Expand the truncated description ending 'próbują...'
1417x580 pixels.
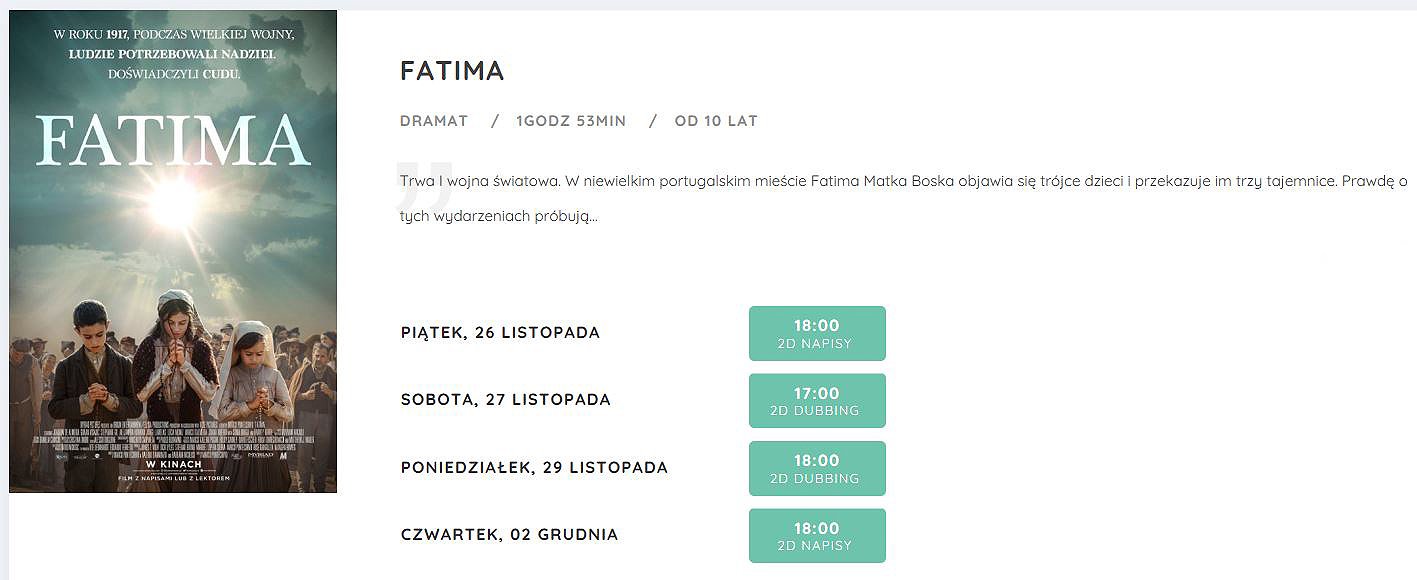click(x=499, y=216)
